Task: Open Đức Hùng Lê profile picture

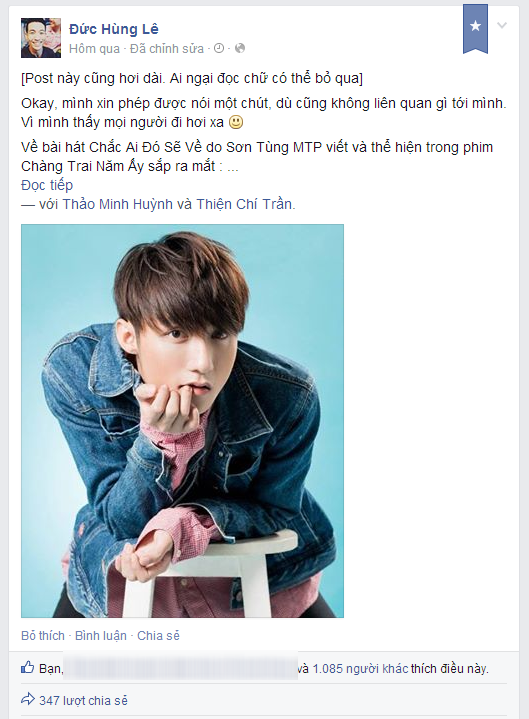Action: (41, 38)
